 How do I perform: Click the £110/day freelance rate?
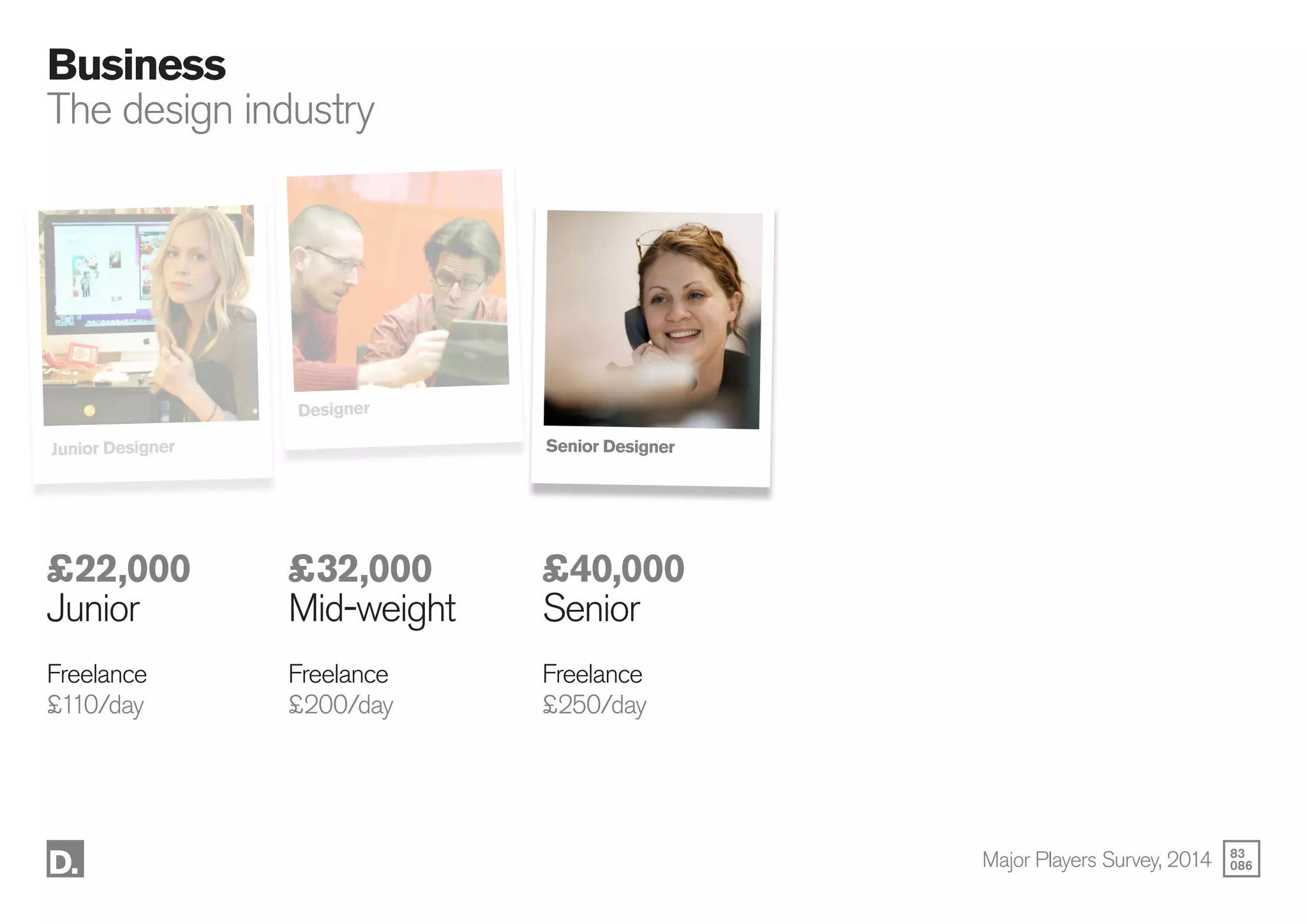[96, 706]
